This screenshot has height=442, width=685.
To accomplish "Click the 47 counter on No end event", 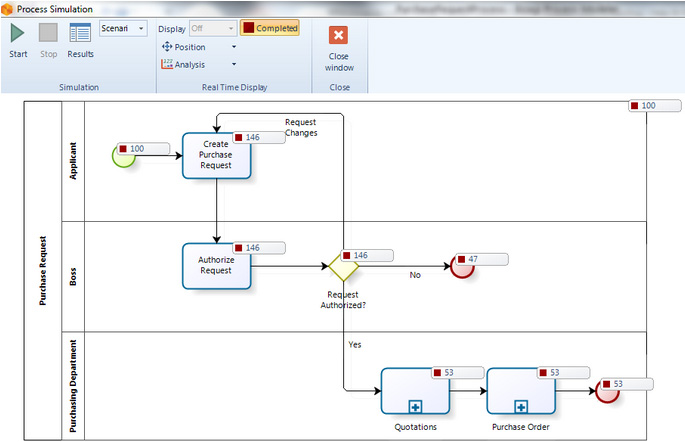I will (x=482, y=259).
